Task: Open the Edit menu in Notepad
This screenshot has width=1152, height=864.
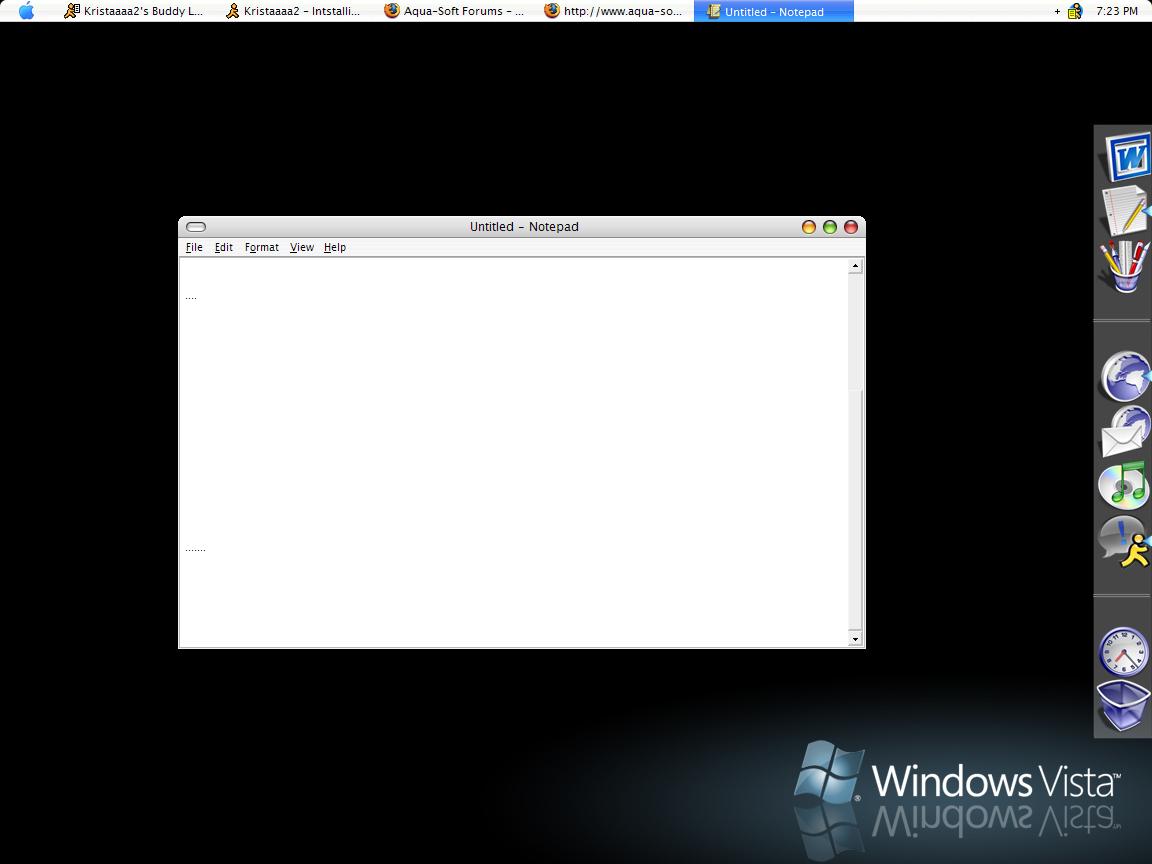Action: click(x=223, y=247)
